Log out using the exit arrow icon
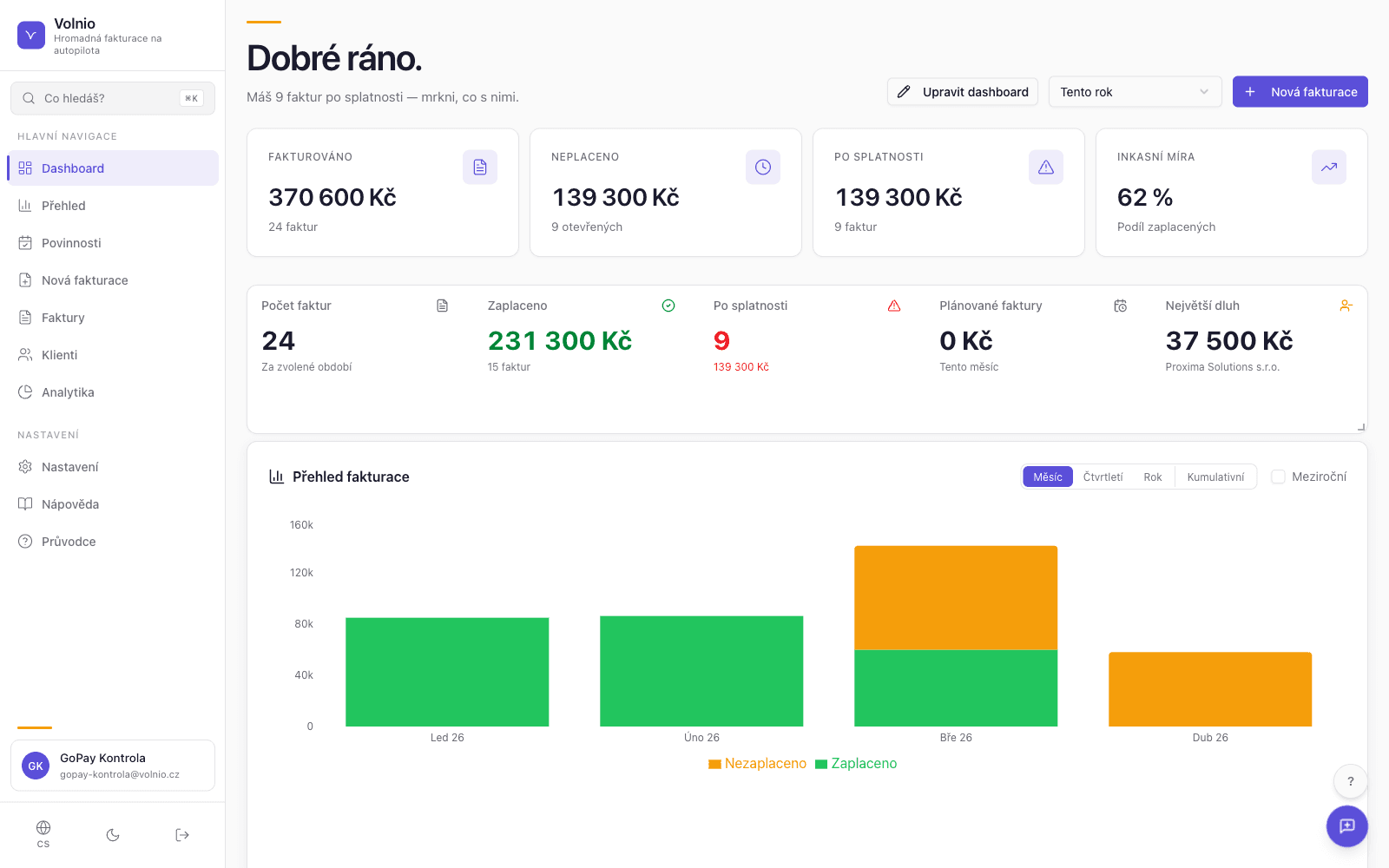This screenshot has height=868, width=1389. coord(182,835)
